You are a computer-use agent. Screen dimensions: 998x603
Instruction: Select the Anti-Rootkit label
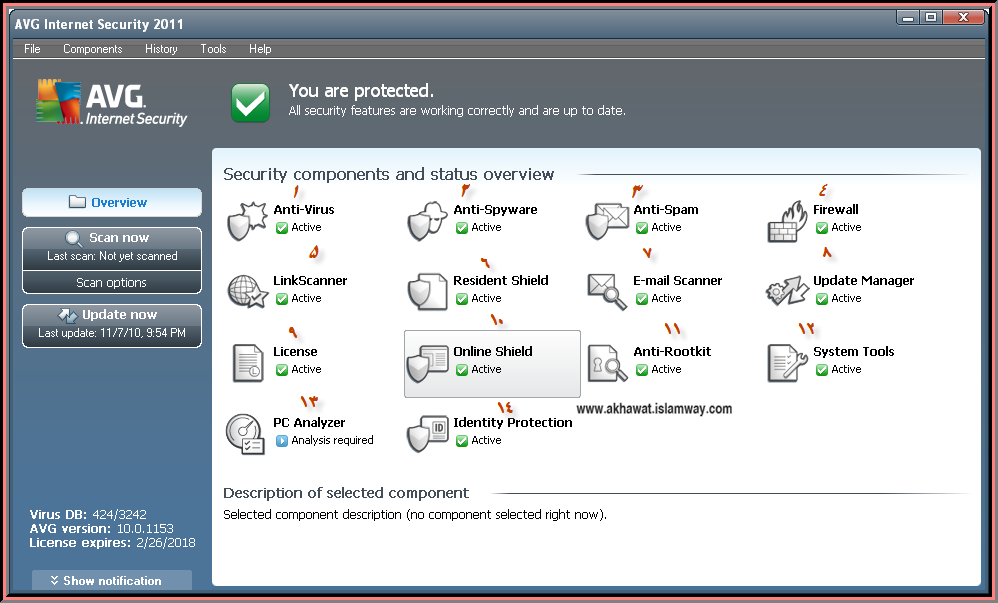pyautogui.click(x=672, y=351)
